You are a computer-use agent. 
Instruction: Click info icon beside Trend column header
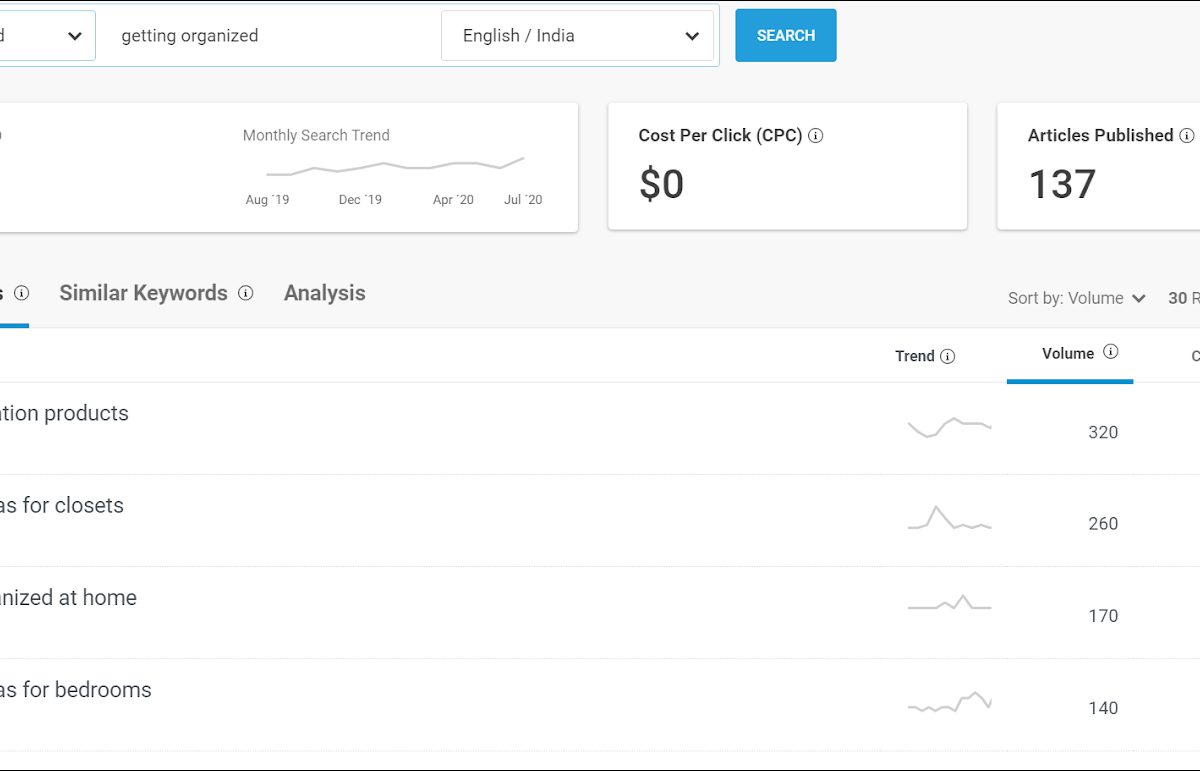pos(947,356)
